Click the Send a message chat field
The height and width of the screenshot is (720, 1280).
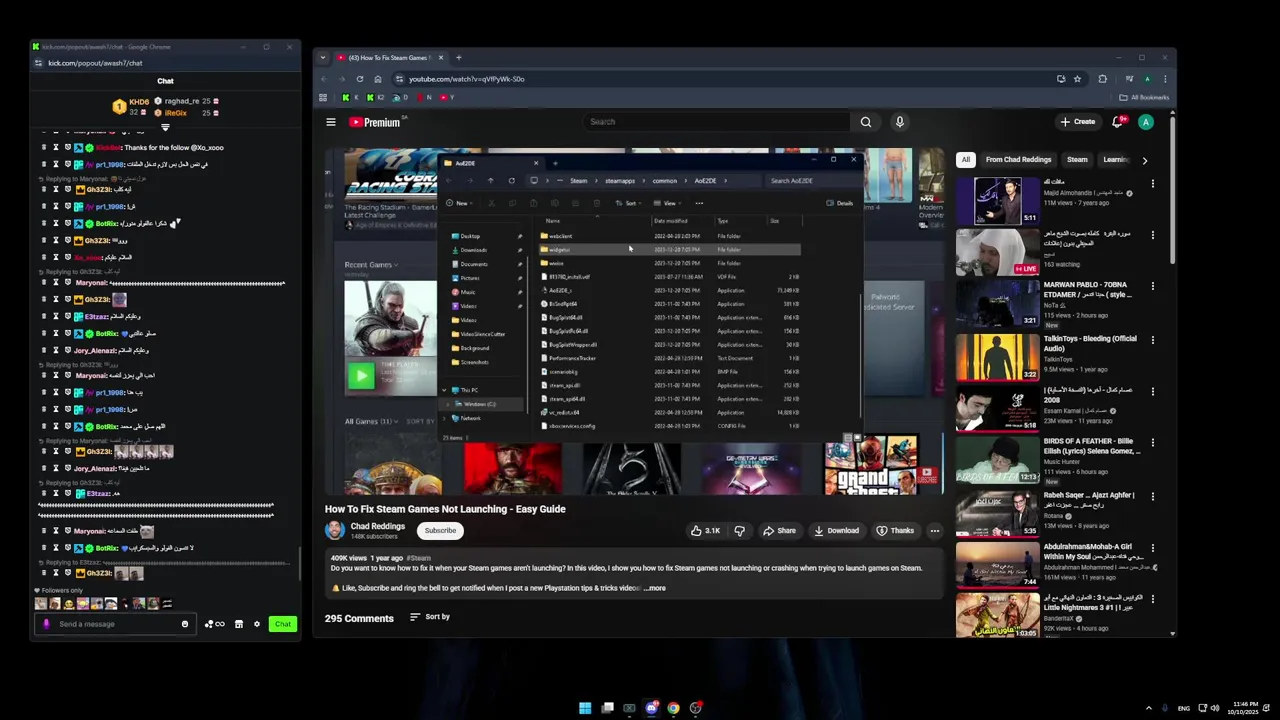(117, 624)
